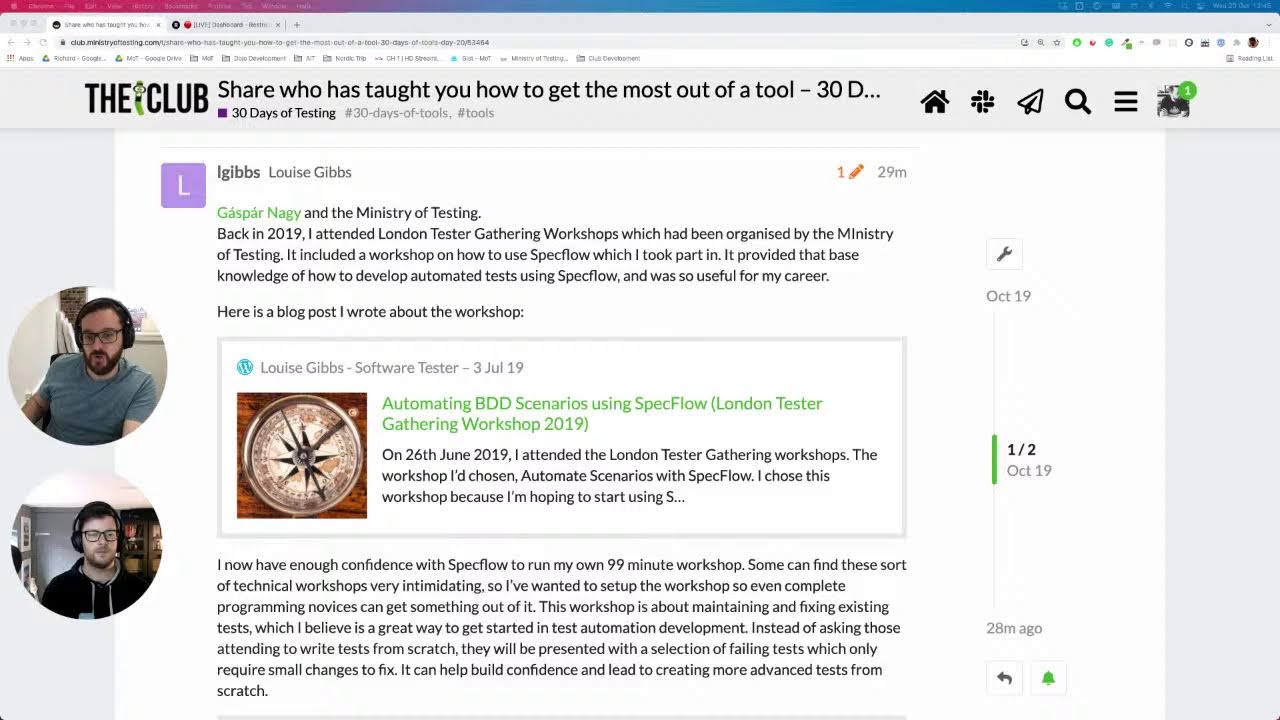
Task: Click the orange edit pencil icon
Action: (x=855, y=172)
